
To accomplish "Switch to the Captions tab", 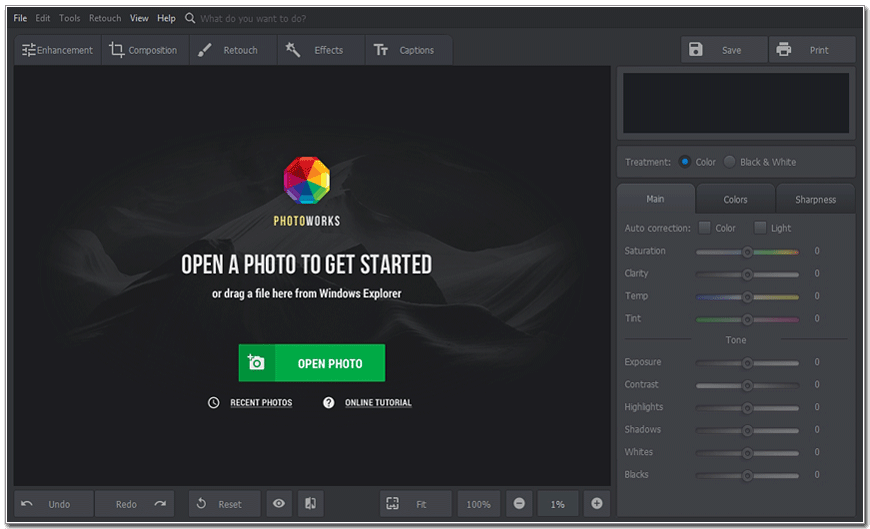I will pyautogui.click(x=408, y=50).
